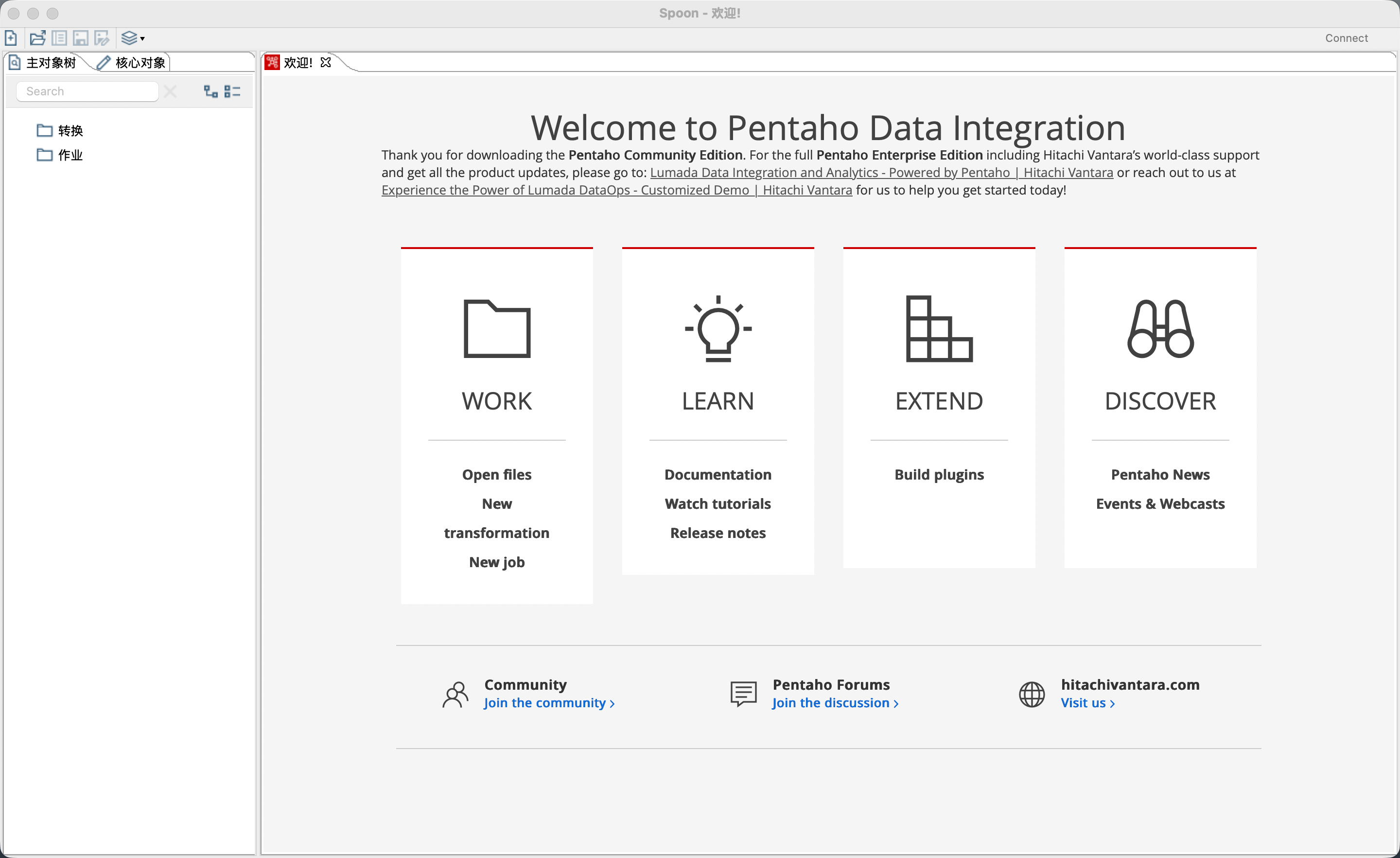This screenshot has width=1400, height=858.
Task: Open the Watch tutorials link
Action: (717, 503)
